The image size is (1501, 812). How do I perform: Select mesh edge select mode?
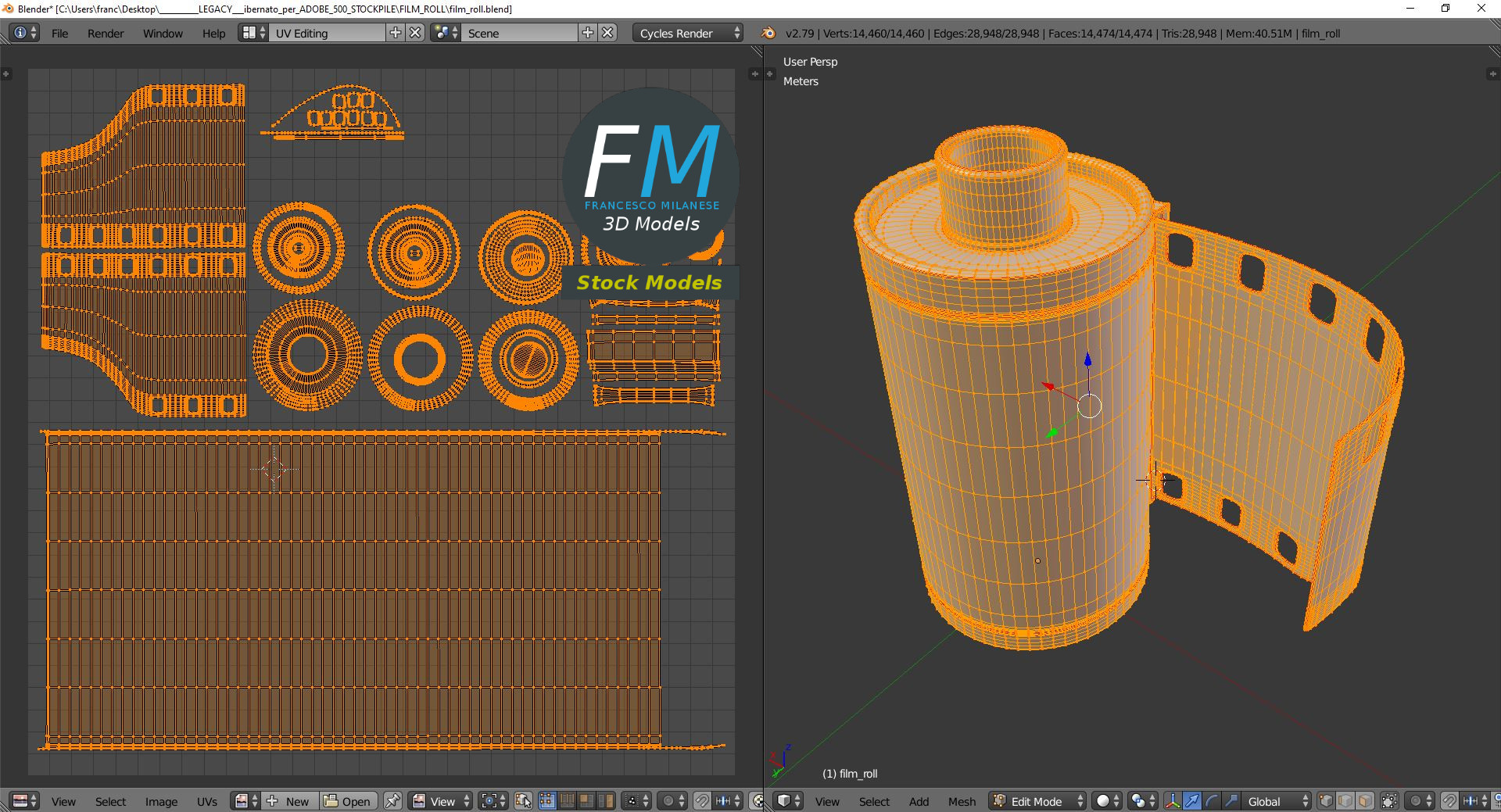(x=1345, y=801)
